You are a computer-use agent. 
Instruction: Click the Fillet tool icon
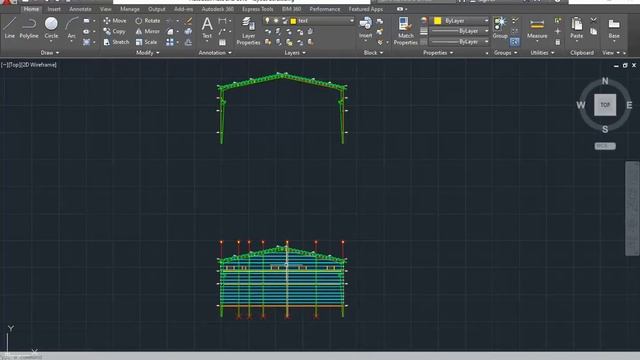[x=170, y=31]
